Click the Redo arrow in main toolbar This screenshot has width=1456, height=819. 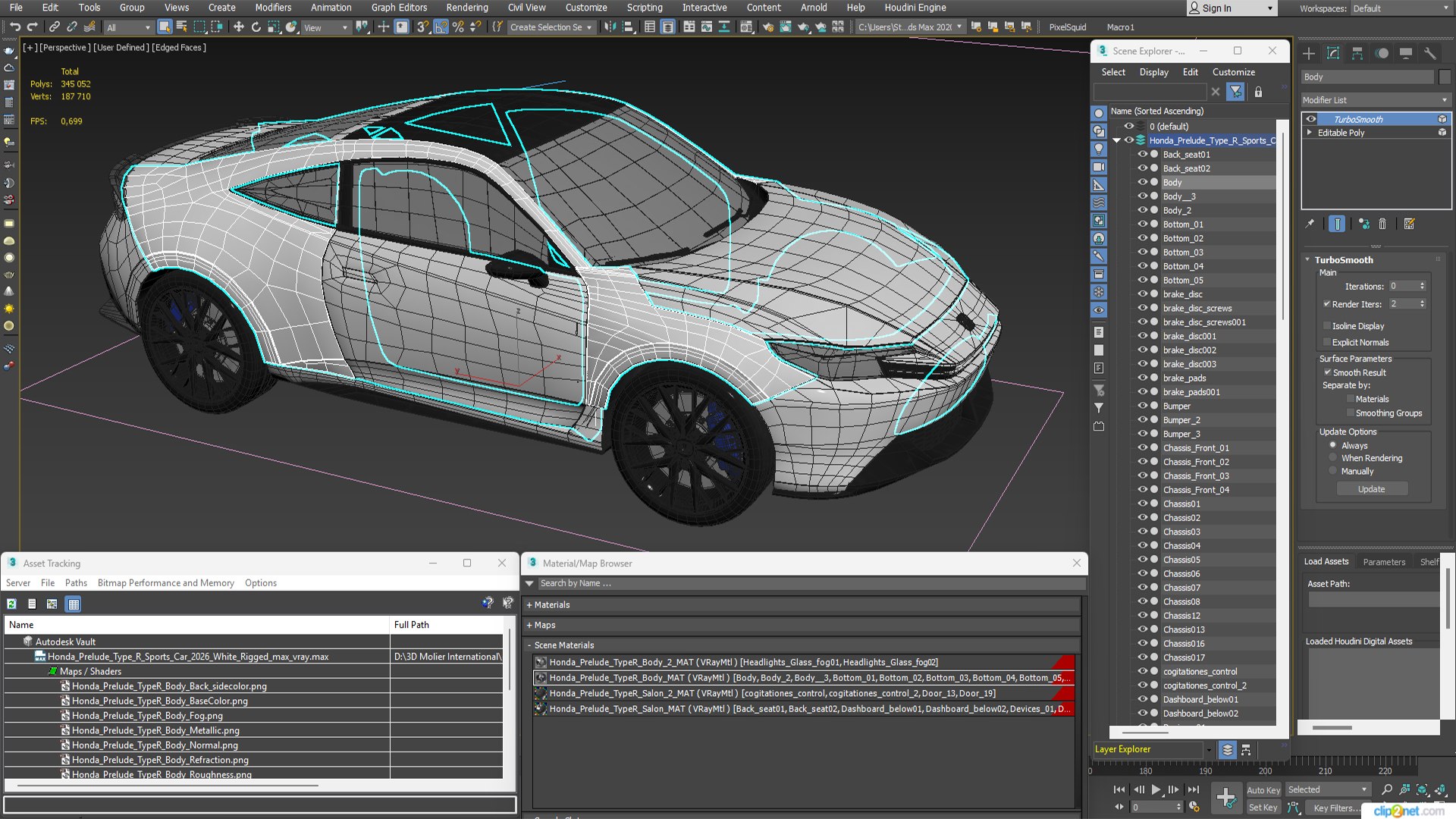32,27
